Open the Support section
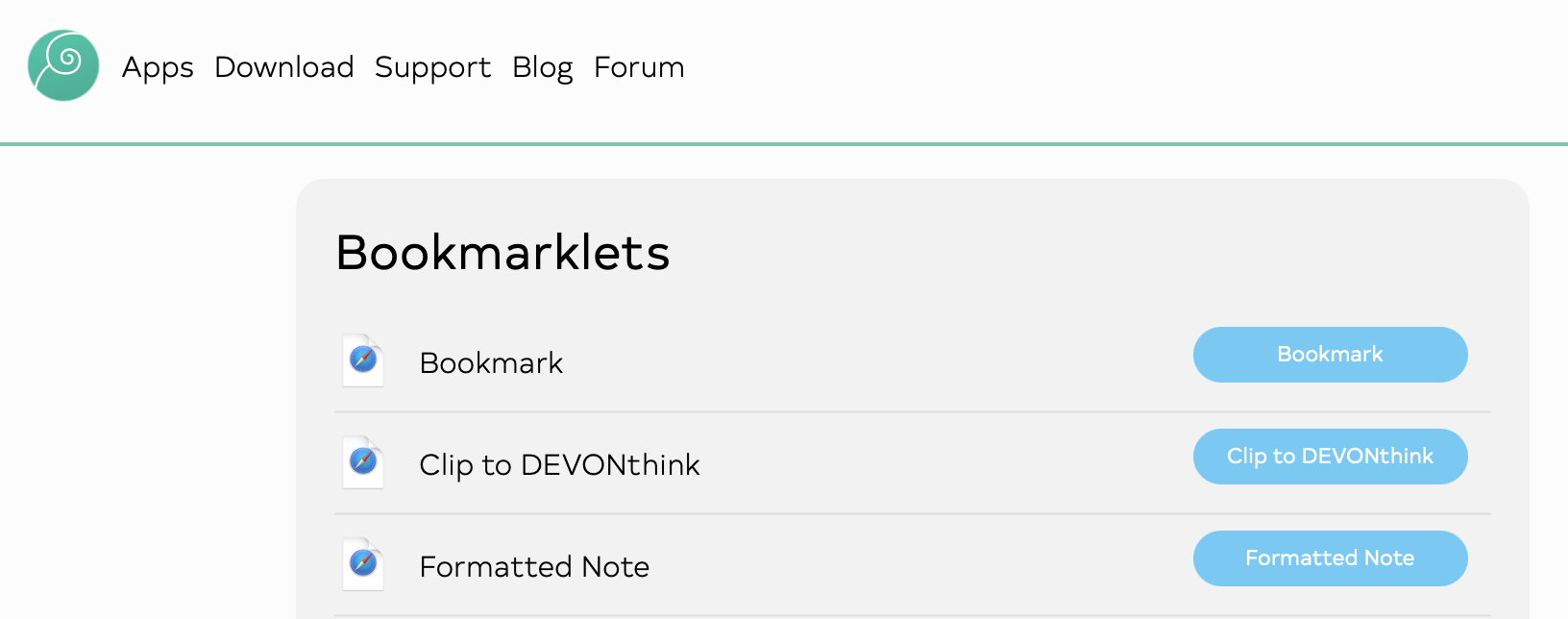This screenshot has width=1568, height=619. coord(432,67)
